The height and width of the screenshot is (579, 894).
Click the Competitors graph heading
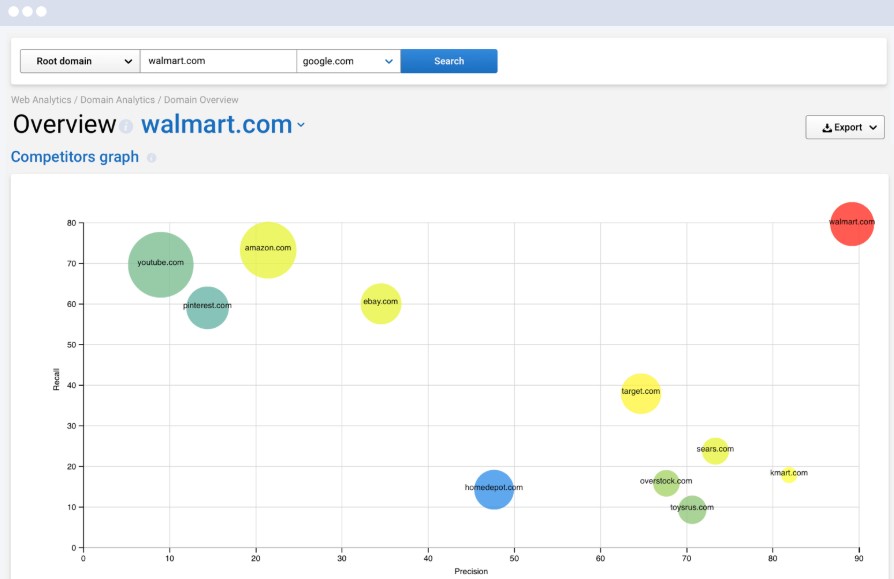tap(75, 157)
